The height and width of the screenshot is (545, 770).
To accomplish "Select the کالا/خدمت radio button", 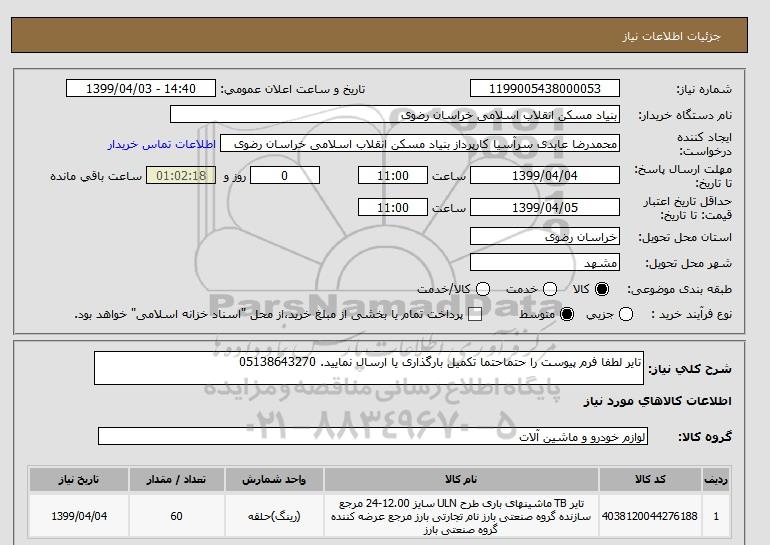I will point(483,289).
